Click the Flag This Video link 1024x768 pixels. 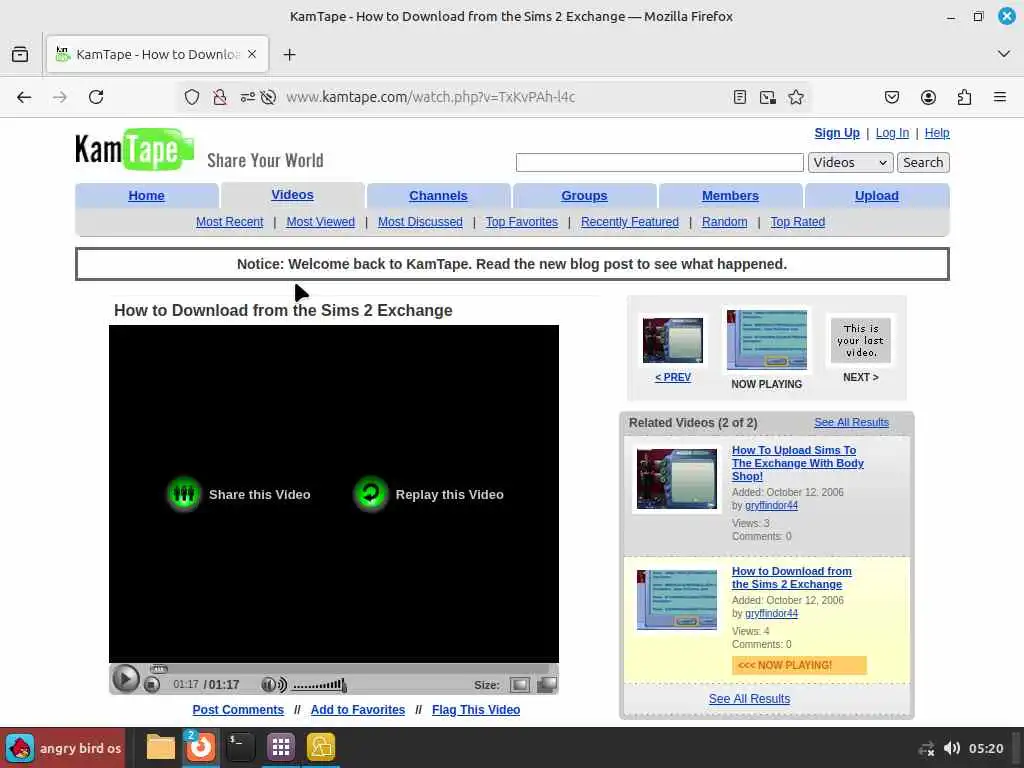(475, 710)
